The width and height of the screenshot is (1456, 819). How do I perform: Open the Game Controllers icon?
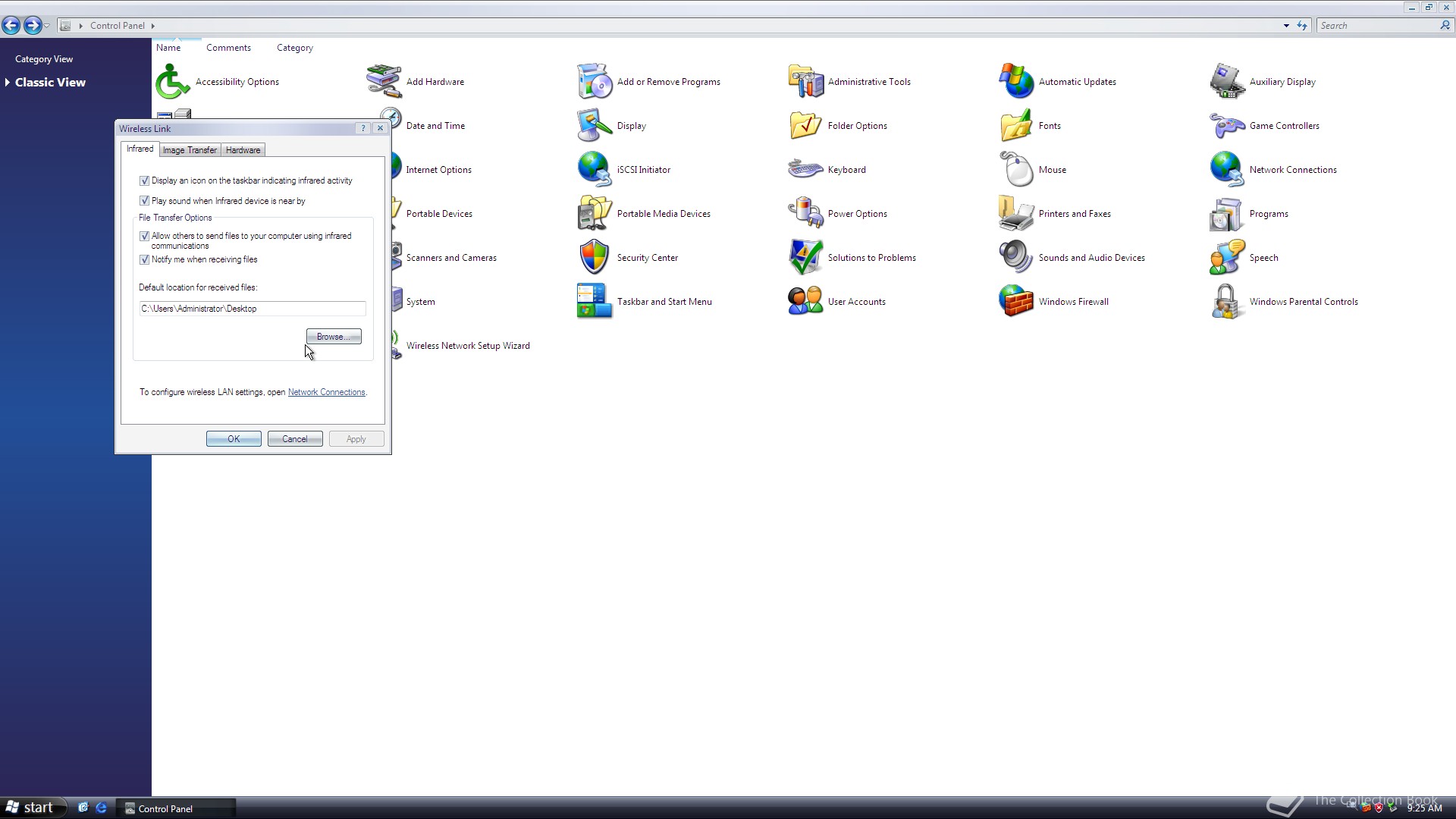pos(1226,126)
